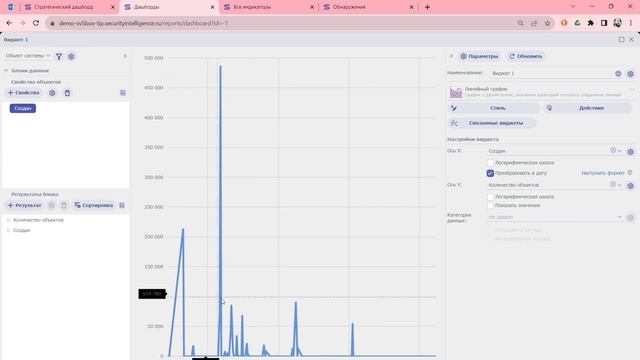The width and height of the screenshot is (640, 360).
Task: Open the list icon right of the Сортировка button
Action: point(122,205)
